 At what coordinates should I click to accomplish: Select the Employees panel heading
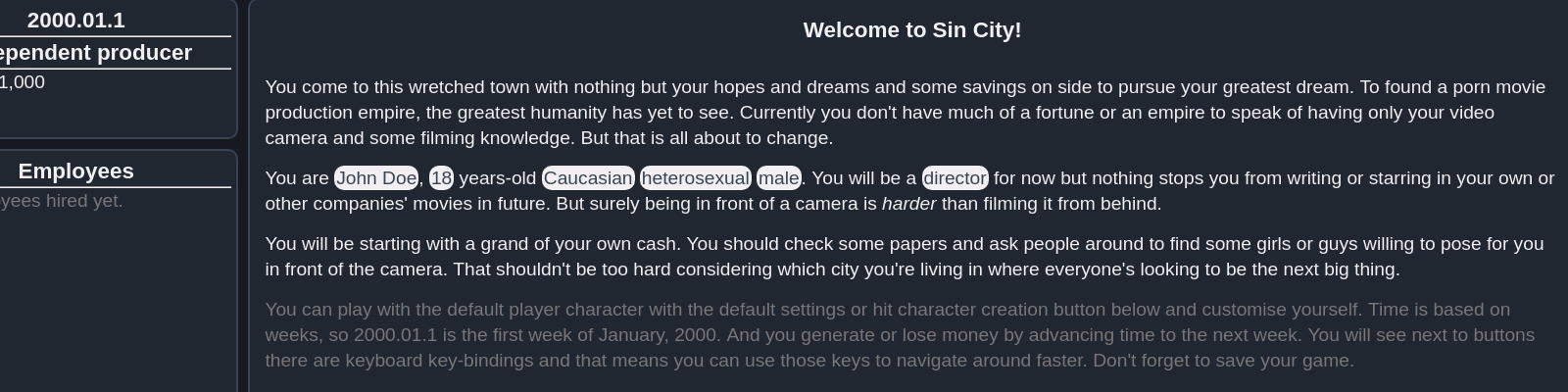pos(75,171)
